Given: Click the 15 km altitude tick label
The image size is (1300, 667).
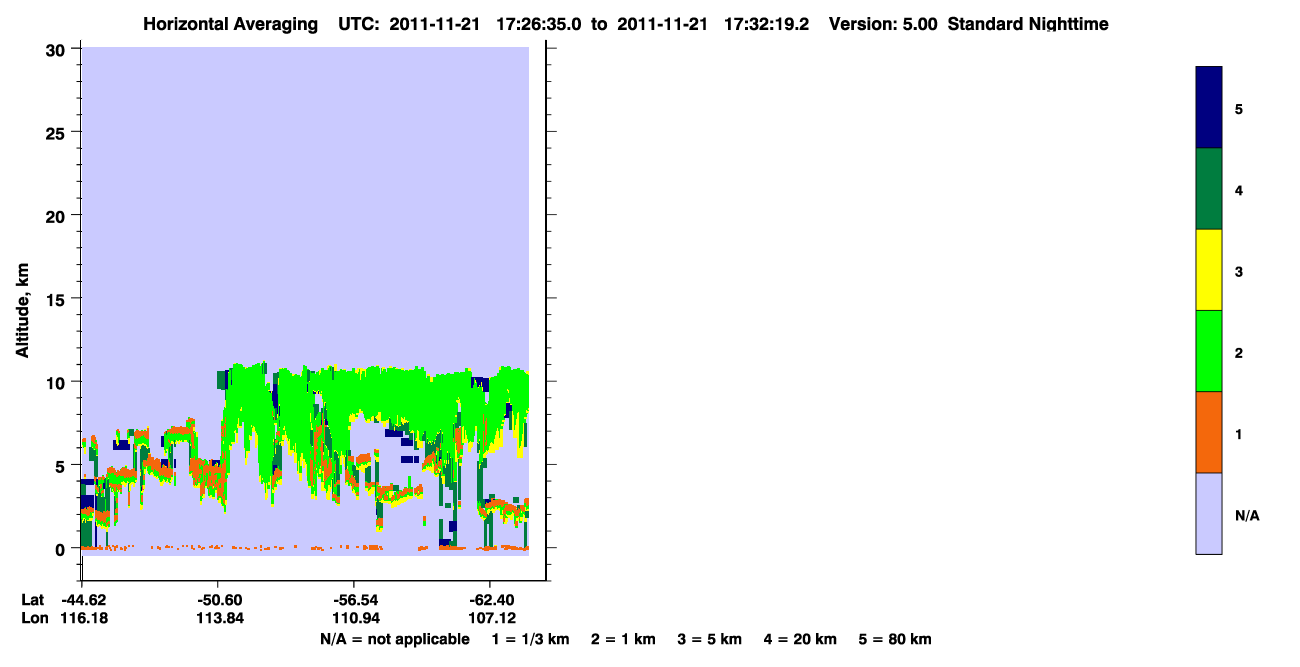Looking at the screenshot, I should [x=57, y=299].
